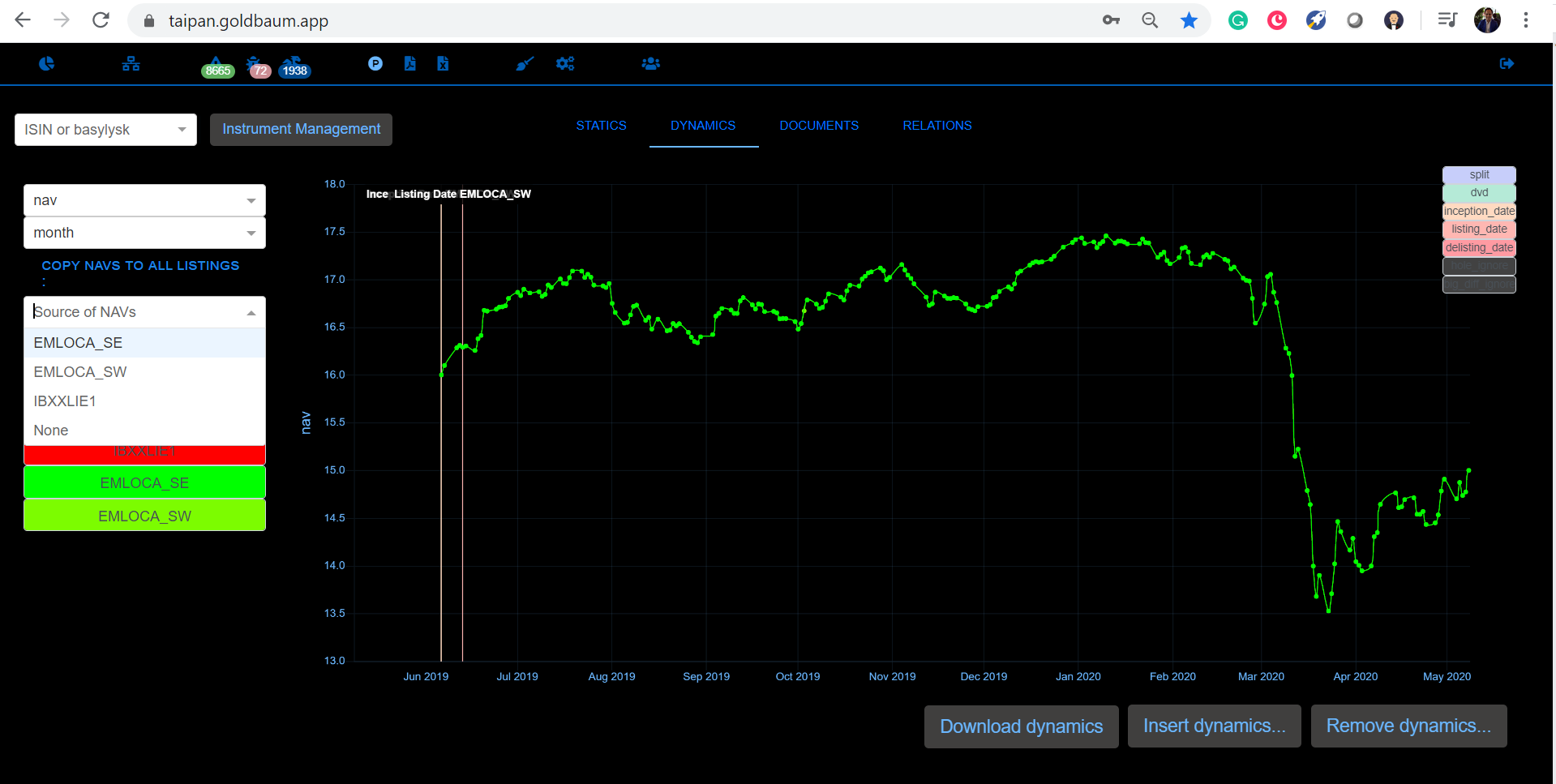Screen dimensions: 1556x784
Task: Open the Grammarly extension icon
Action: 1238,20
